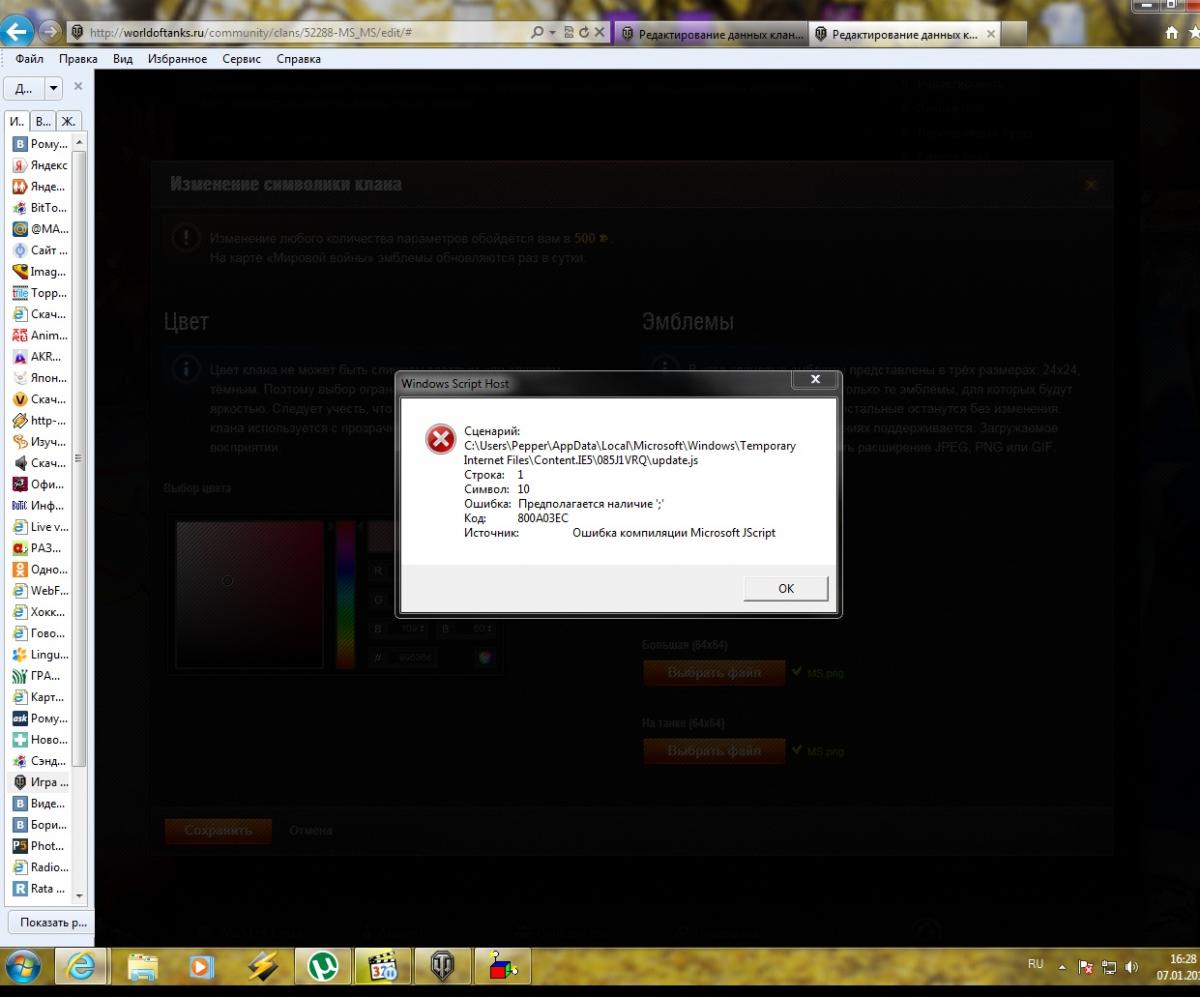
Task: Open the 'BitTo...' favorite
Action: coord(41,208)
